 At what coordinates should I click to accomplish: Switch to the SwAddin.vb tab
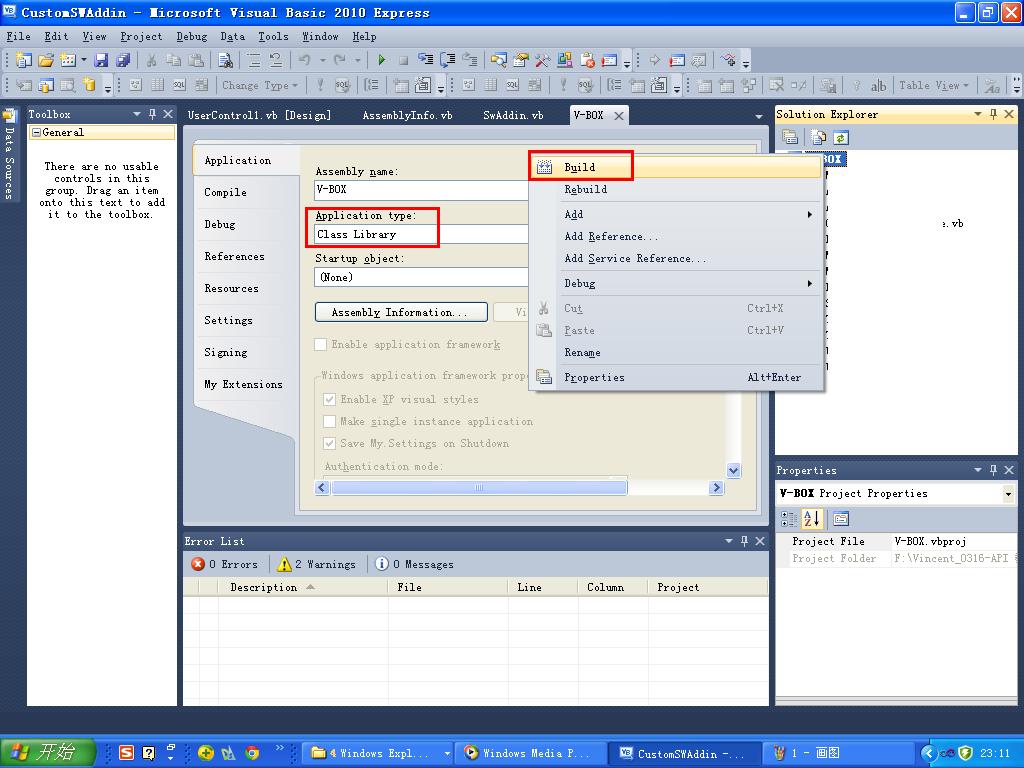[x=513, y=115]
